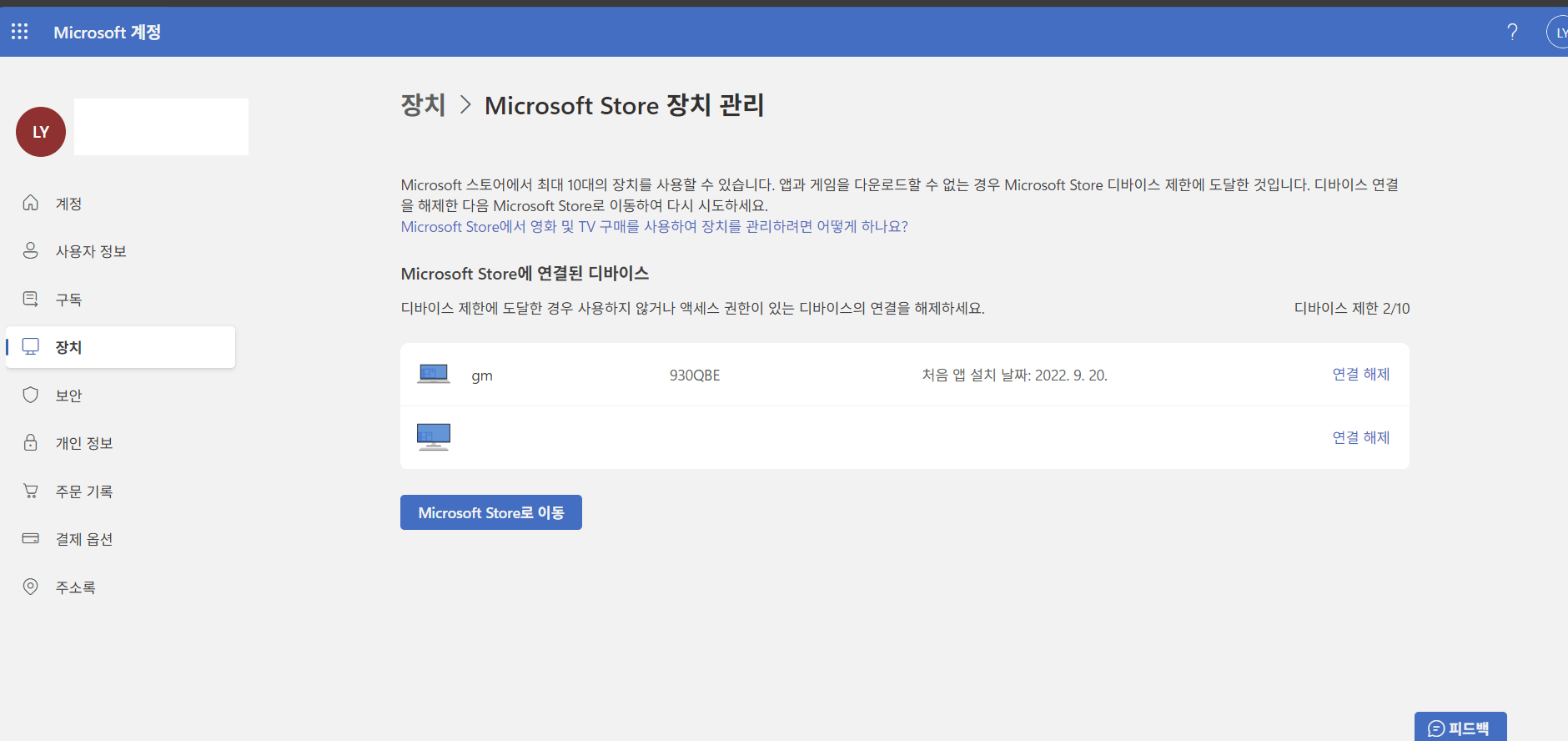Viewport: 1568px width, 741px height.
Task: Click the Microsoft 계정 header title
Action: point(107,32)
